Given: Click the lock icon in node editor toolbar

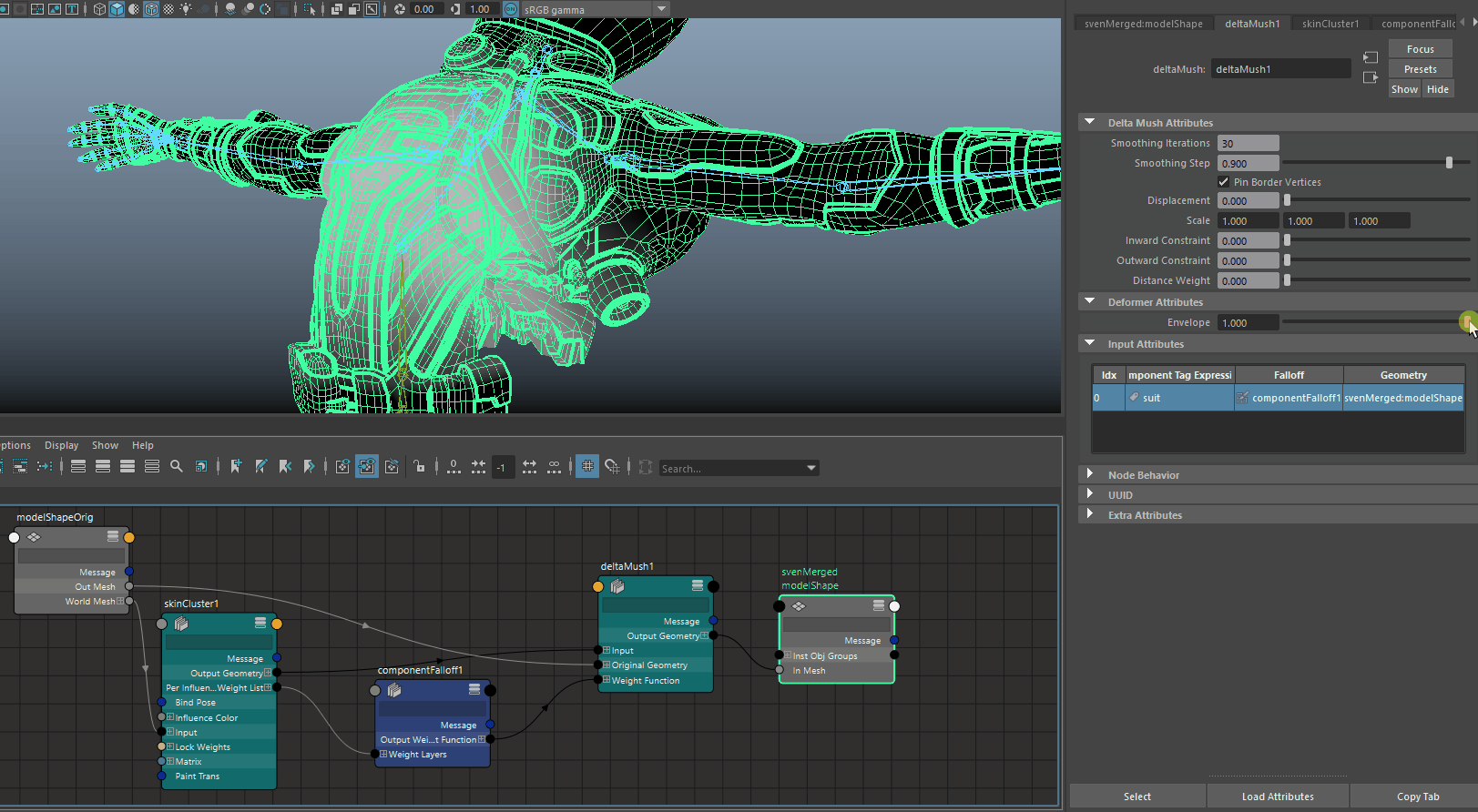Looking at the screenshot, I should [419, 467].
